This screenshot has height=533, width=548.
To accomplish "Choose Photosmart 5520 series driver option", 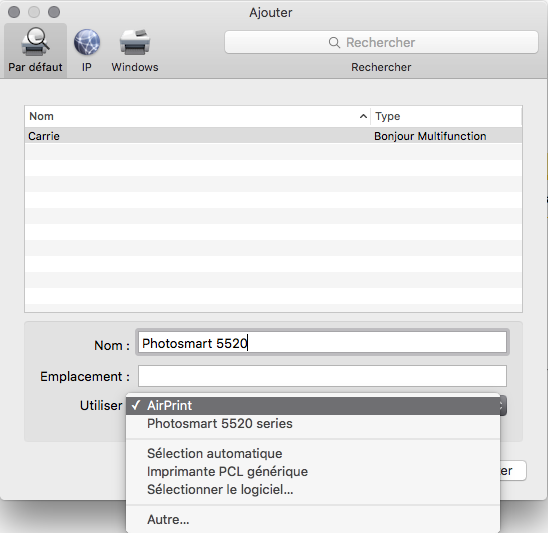I will click(313, 424).
